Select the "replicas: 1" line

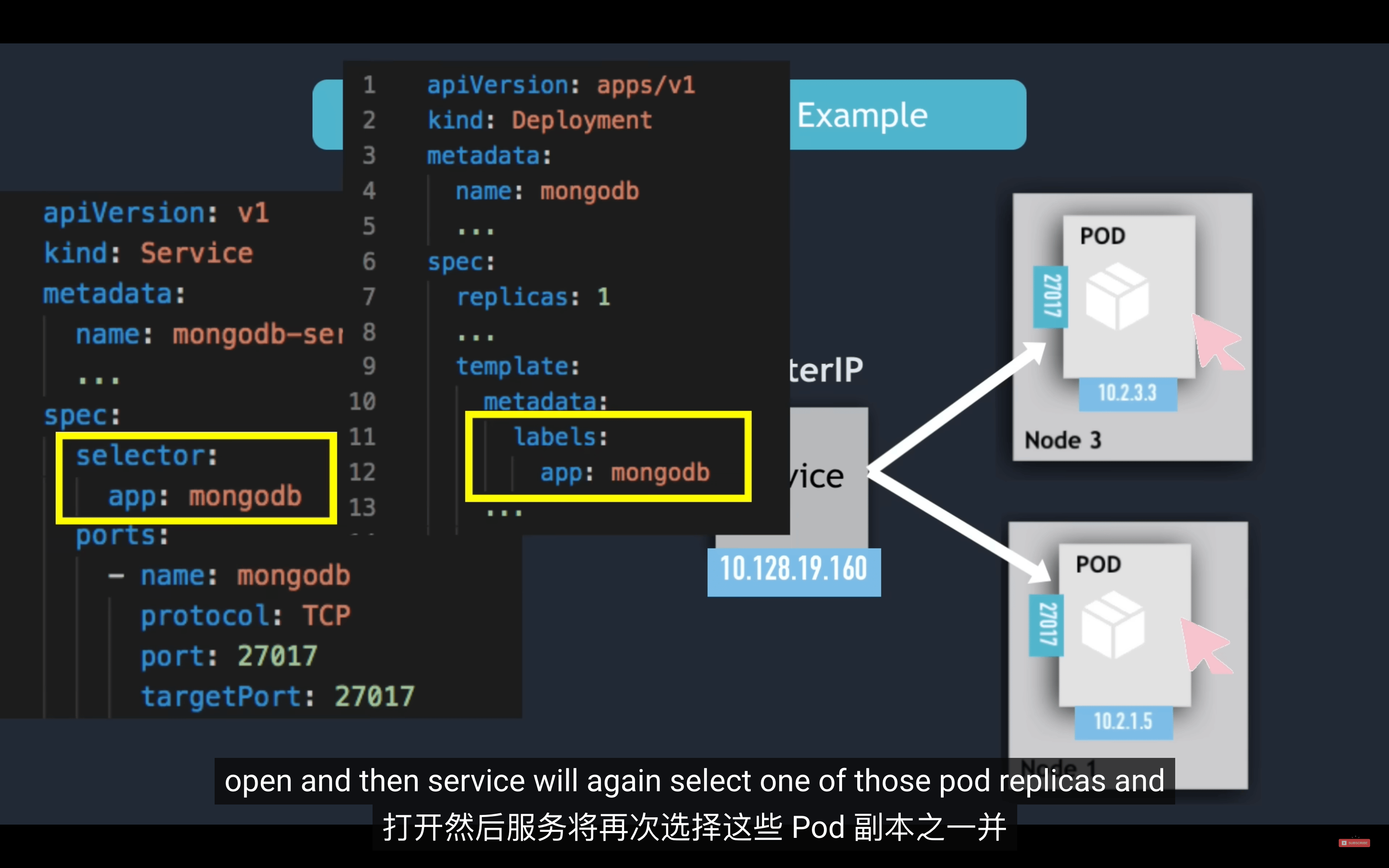pos(533,297)
